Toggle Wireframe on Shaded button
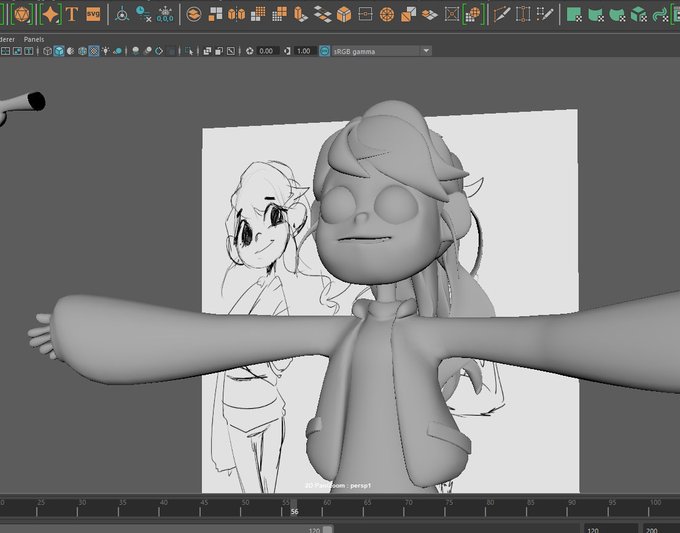Viewport: 680px width, 533px height. [x=82, y=51]
